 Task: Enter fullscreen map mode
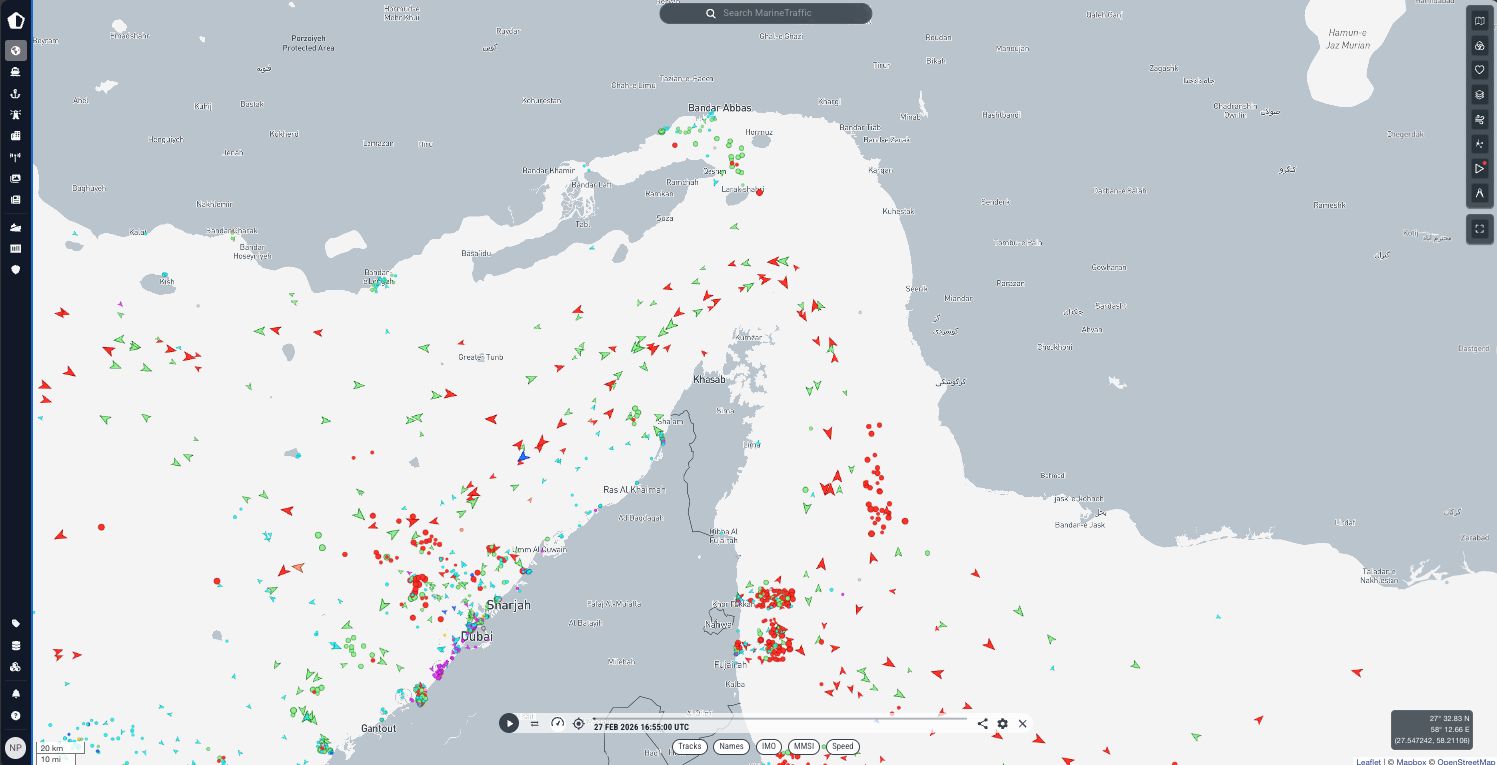point(1480,229)
